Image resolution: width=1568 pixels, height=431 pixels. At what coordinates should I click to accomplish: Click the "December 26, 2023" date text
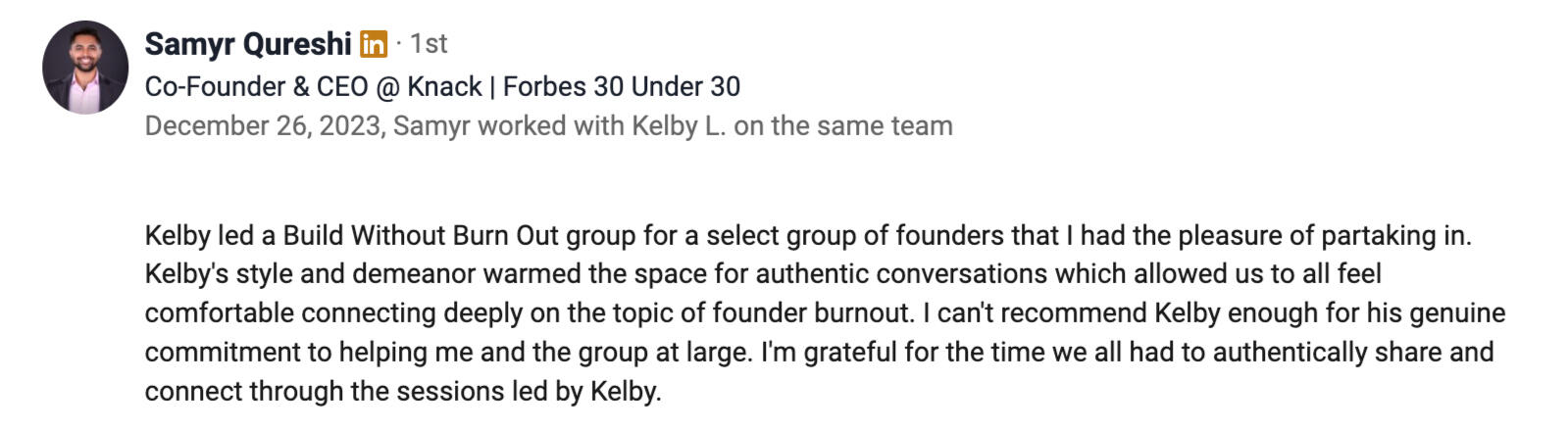[x=263, y=126]
